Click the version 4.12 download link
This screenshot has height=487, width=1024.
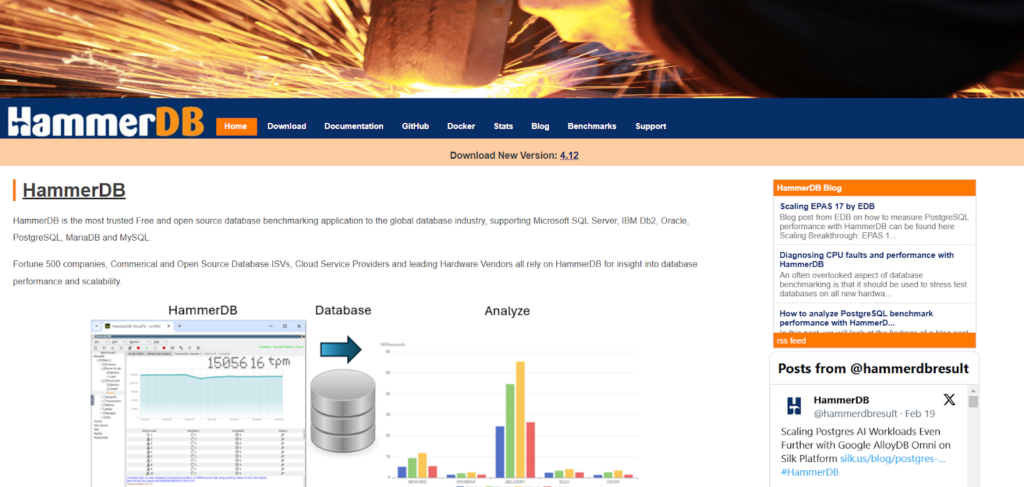[x=569, y=155]
